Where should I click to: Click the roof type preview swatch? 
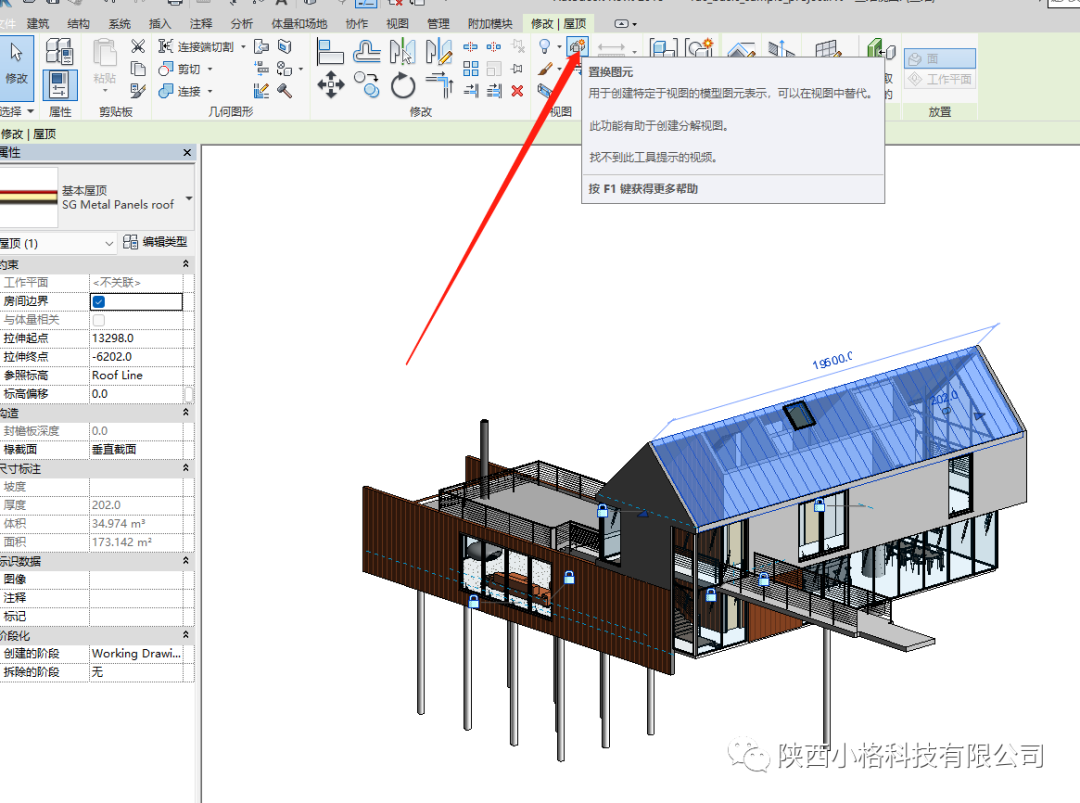click(x=28, y=198)
